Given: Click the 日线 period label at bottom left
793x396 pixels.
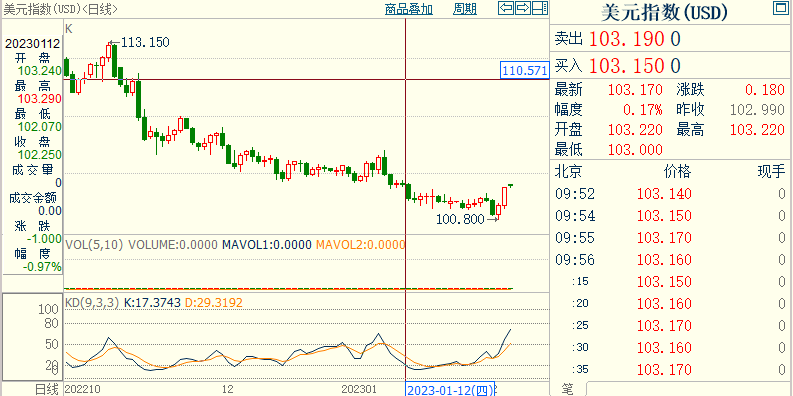Looking at the screenshot, I should click(46, 389).
